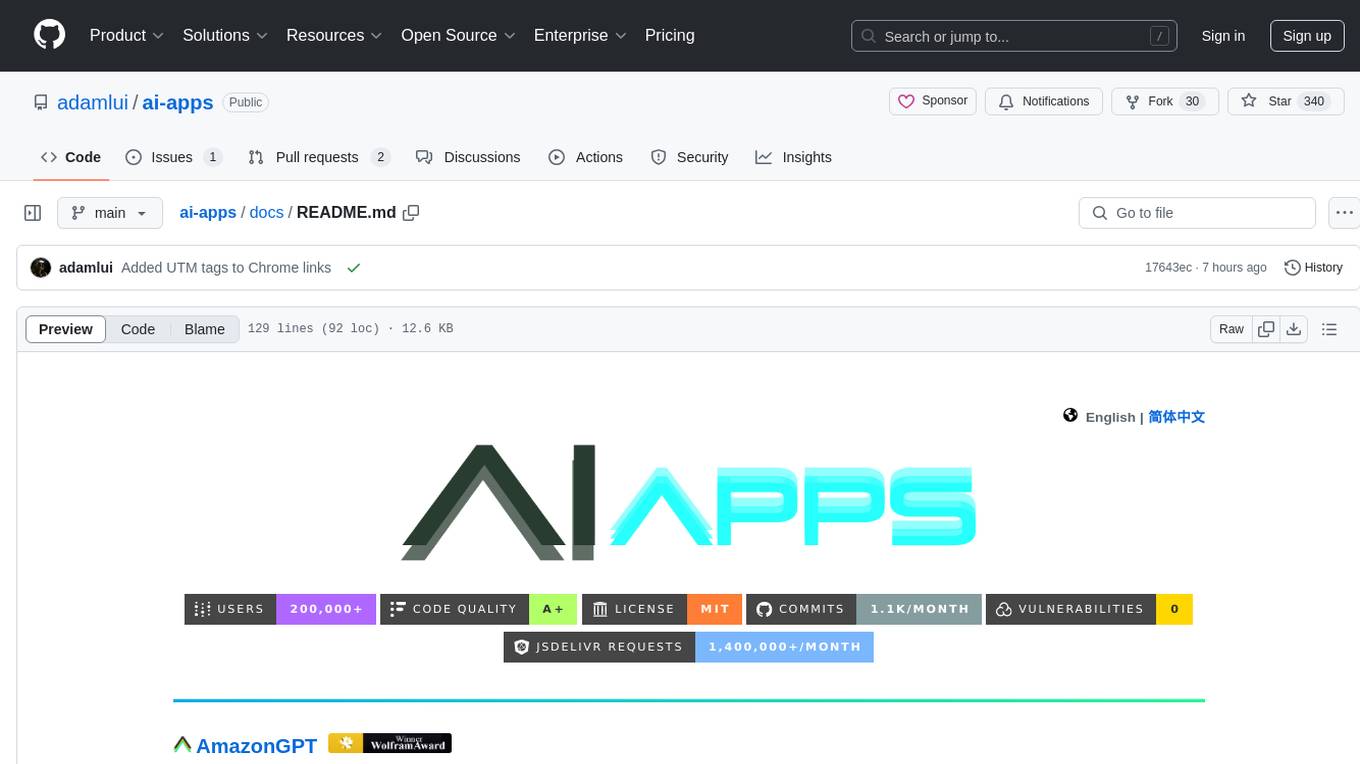1360x764 pixels.
Task: Open the Commits 1.1K/month badge
Action: pyautogui.click(x=864, y=609)
